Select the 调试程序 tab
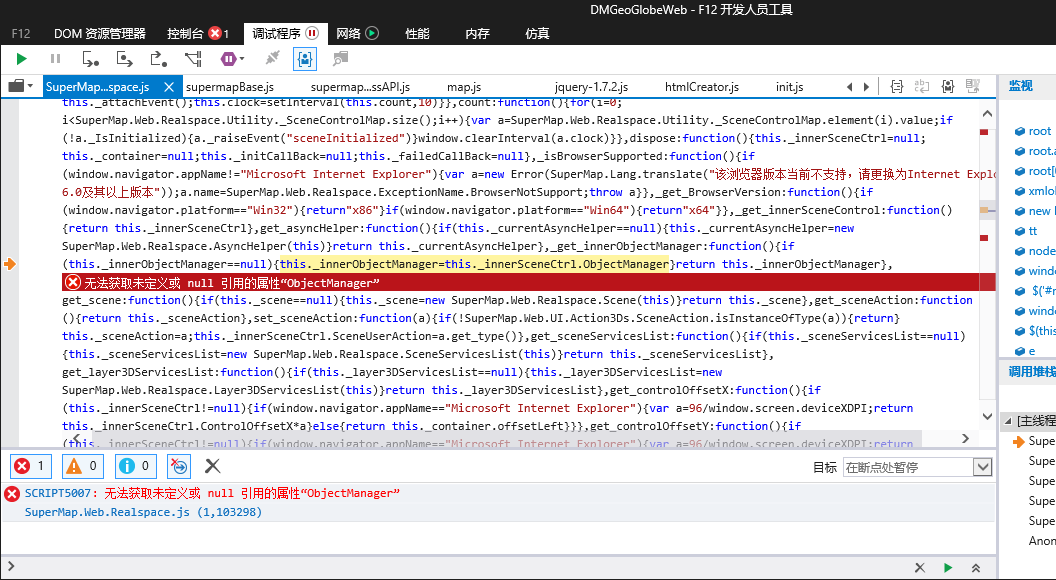 [286, 33]
